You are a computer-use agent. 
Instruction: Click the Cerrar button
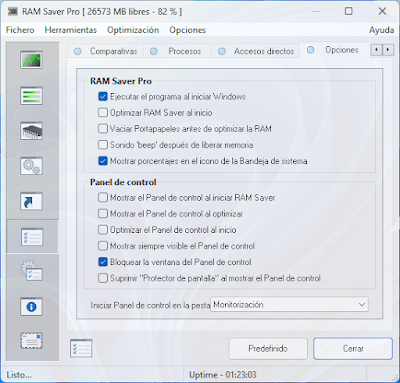[353, 349]
